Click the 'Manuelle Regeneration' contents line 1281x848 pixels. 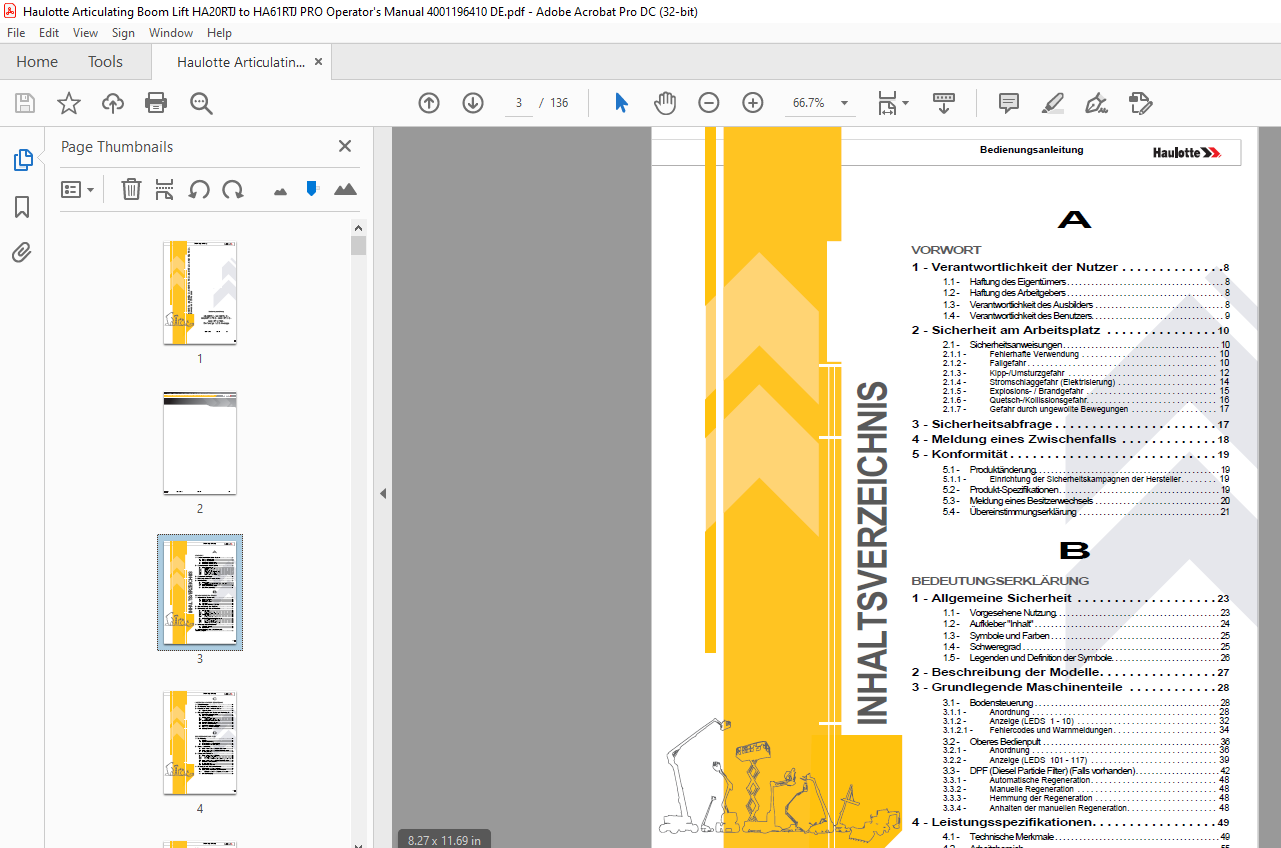click(1085, 789)
